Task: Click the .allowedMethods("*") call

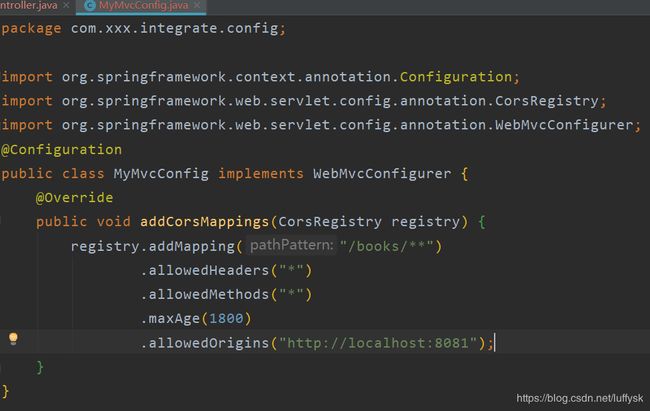Action: (x=226, y=294)
